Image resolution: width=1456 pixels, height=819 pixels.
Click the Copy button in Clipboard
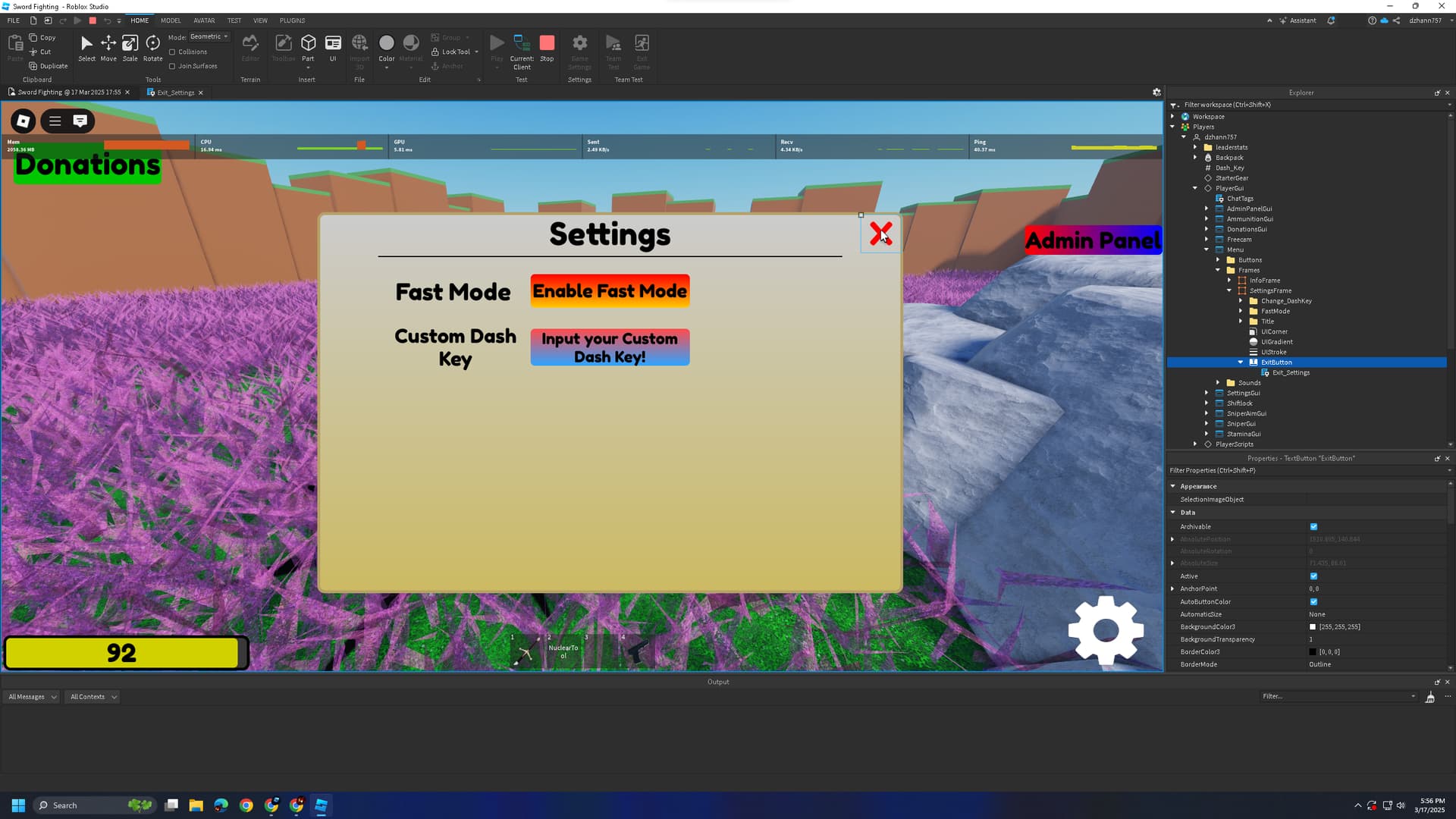42,37
